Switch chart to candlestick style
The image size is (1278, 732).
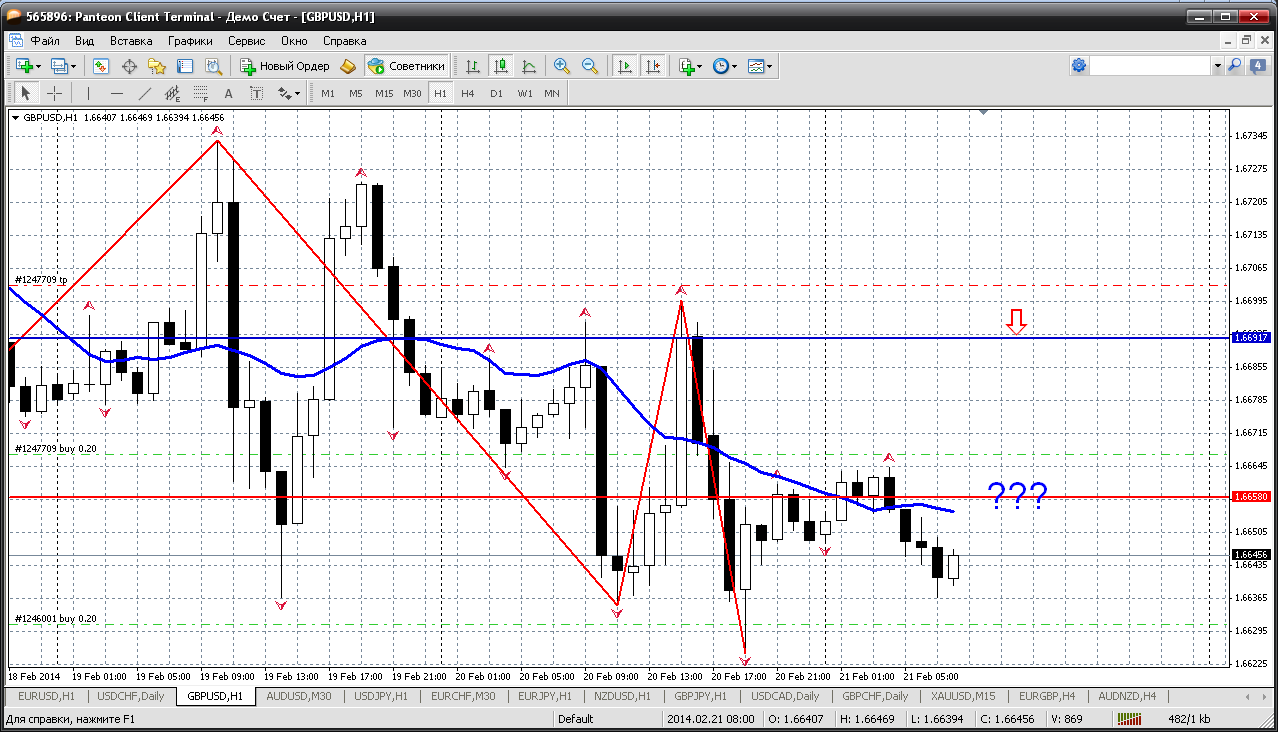[x=501, y=66]
